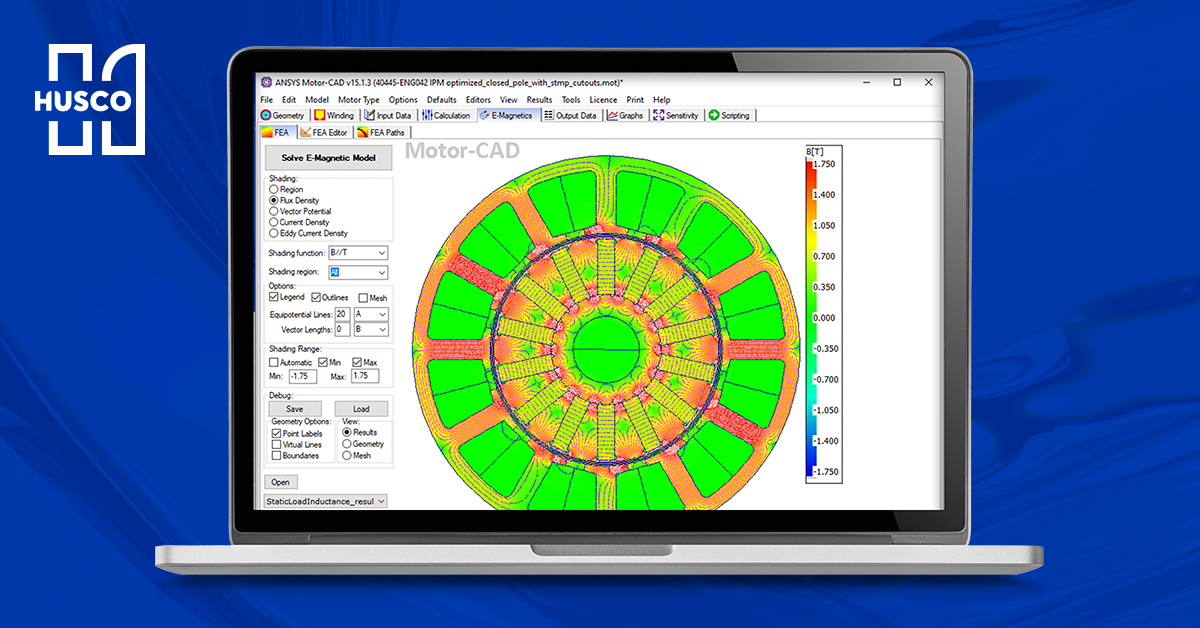This screenshot has height=628, width=1200.
Task: Open the Graphs tab icon
Action: pos(612,116)
